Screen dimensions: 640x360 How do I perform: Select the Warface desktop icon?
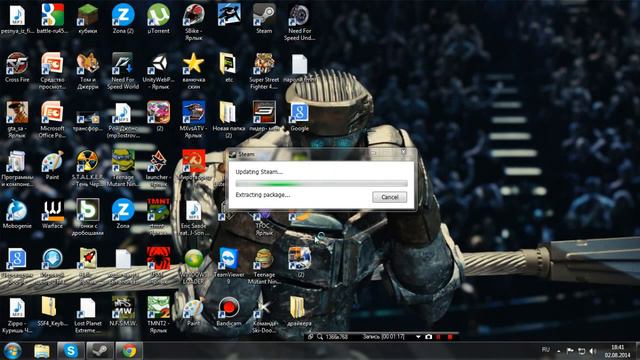pos(52,214)
